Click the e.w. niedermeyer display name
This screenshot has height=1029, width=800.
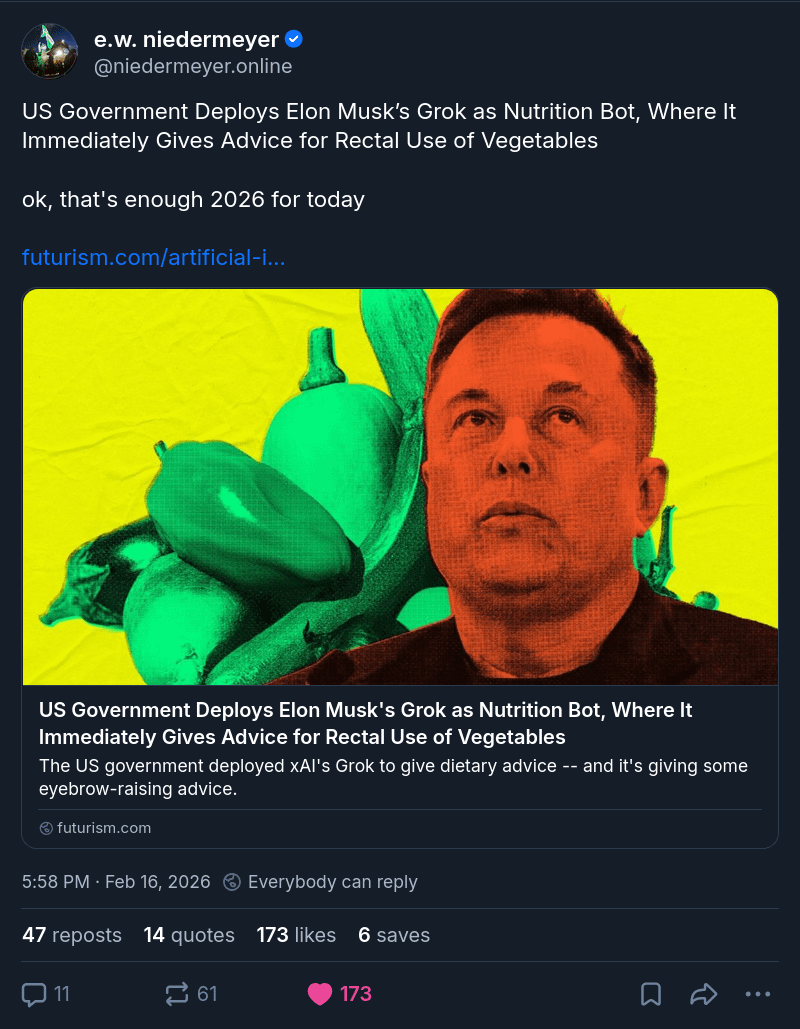185,40
